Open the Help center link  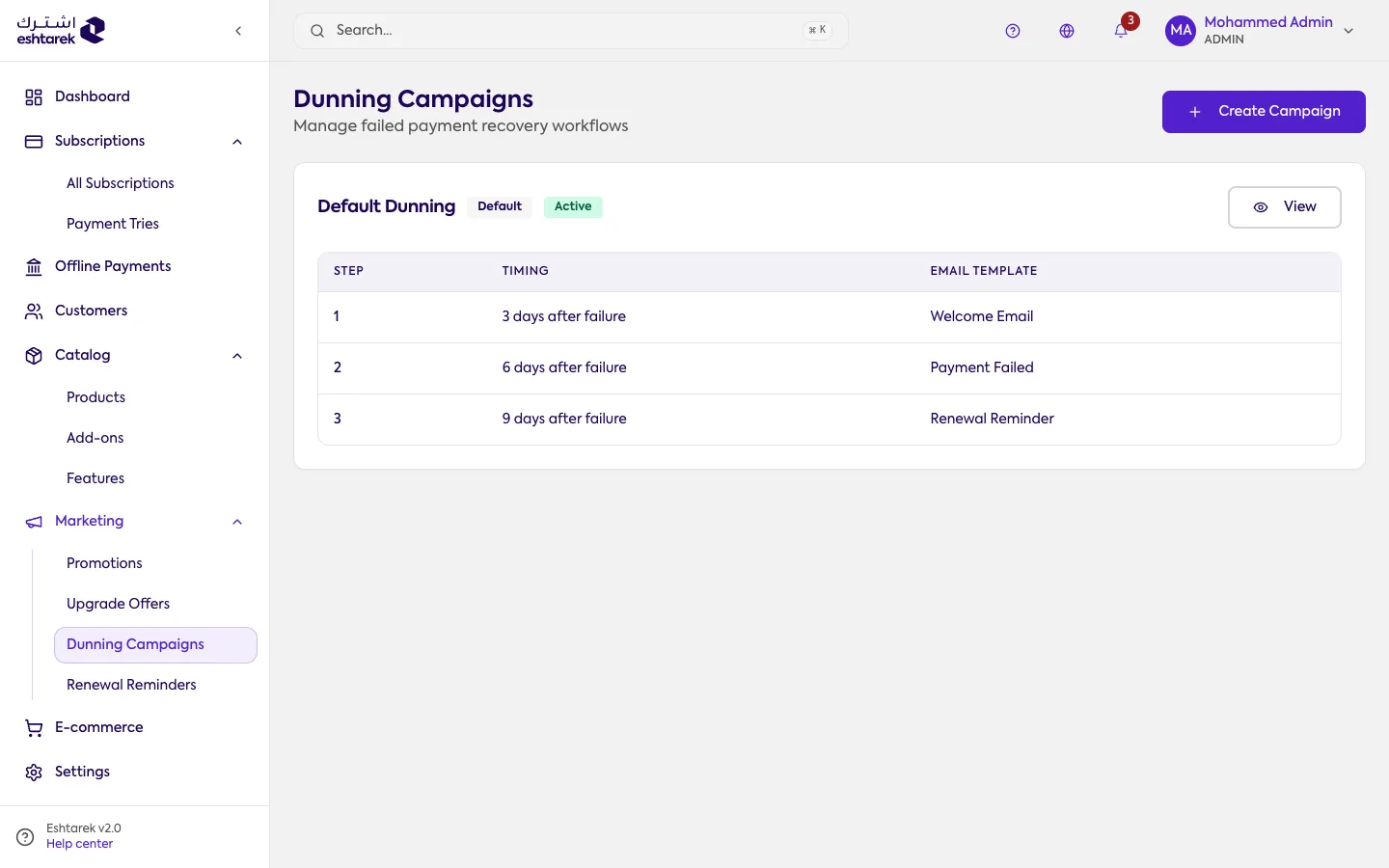[x=79, y=844]
